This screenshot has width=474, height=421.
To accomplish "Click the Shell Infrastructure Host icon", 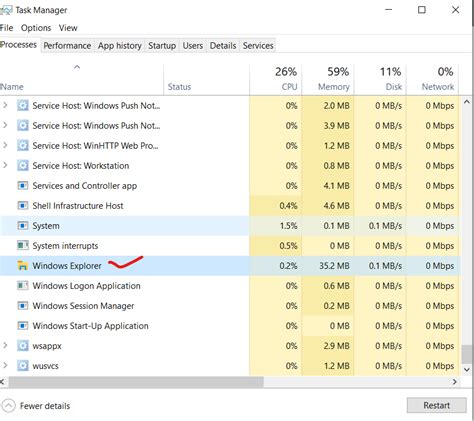I will pos(22,206).
